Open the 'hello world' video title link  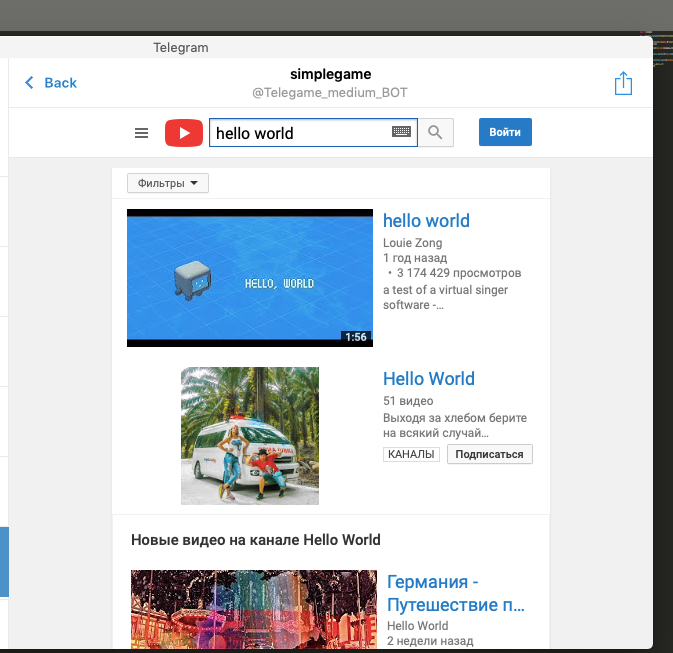coord(426,221)
